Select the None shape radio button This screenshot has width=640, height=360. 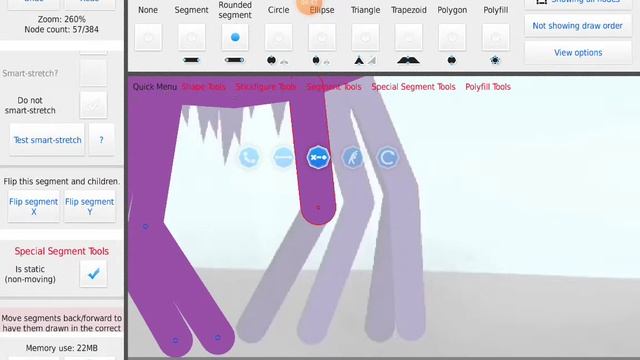coord(148,37)
